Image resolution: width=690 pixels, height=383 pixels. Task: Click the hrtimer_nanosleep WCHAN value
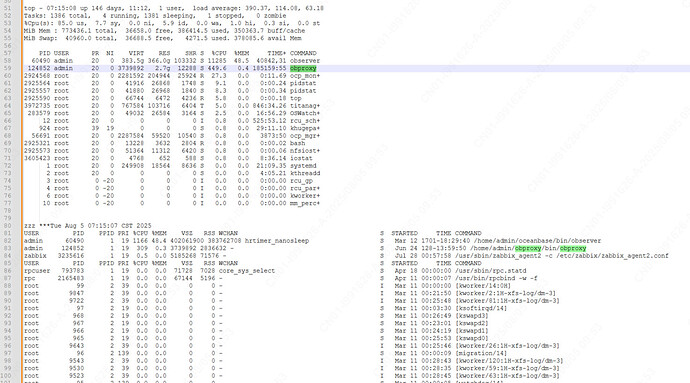(277, 241)
